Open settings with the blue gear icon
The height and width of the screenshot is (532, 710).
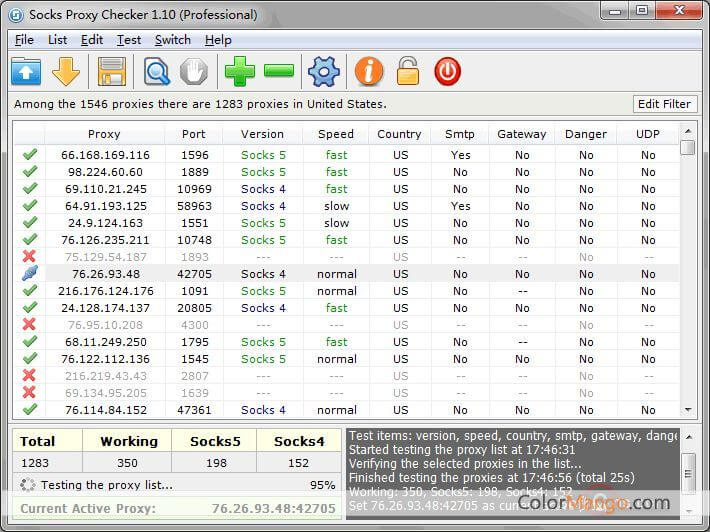[324, 71]
